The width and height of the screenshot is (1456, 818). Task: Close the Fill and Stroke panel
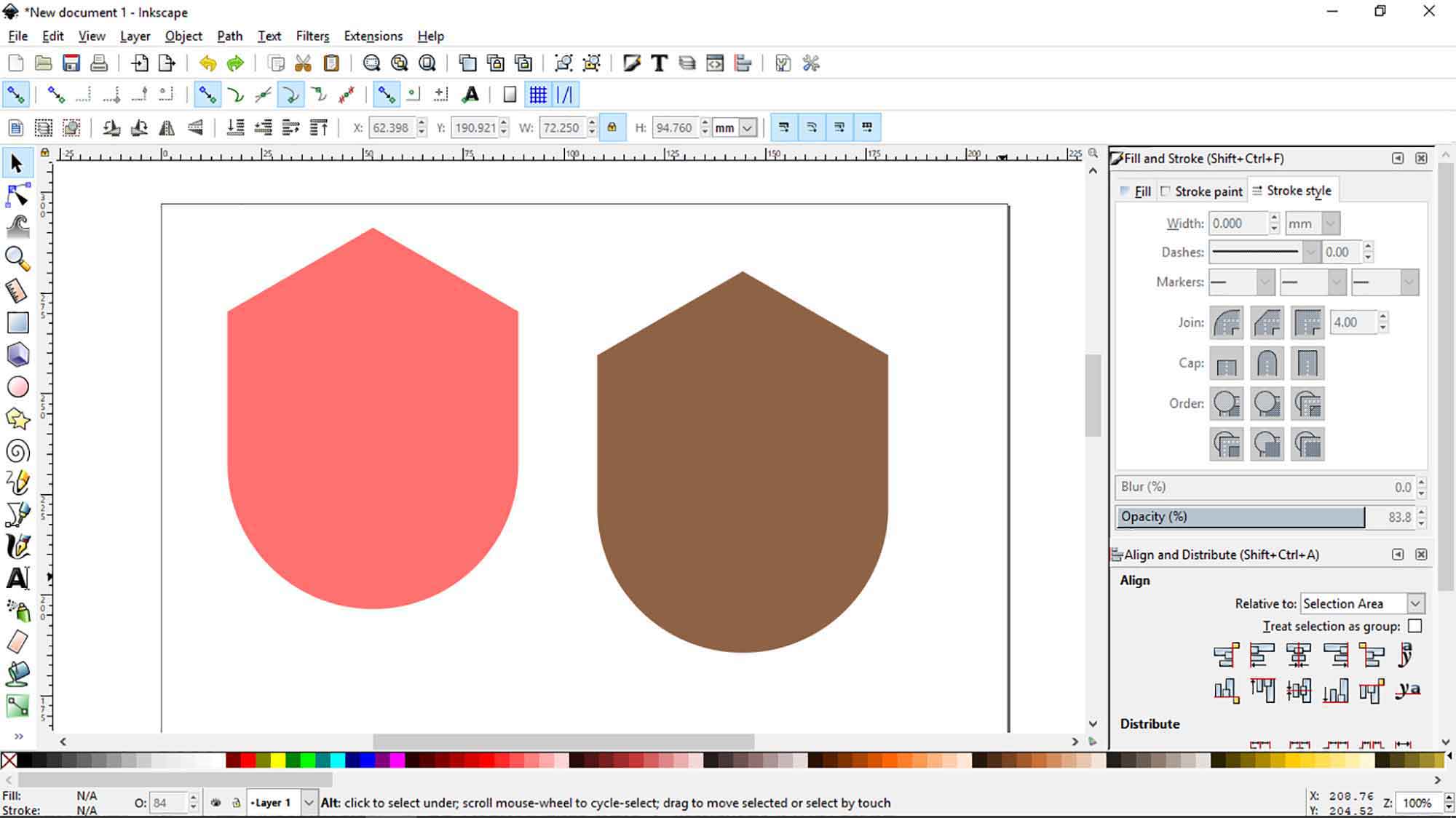(1420, 158)
